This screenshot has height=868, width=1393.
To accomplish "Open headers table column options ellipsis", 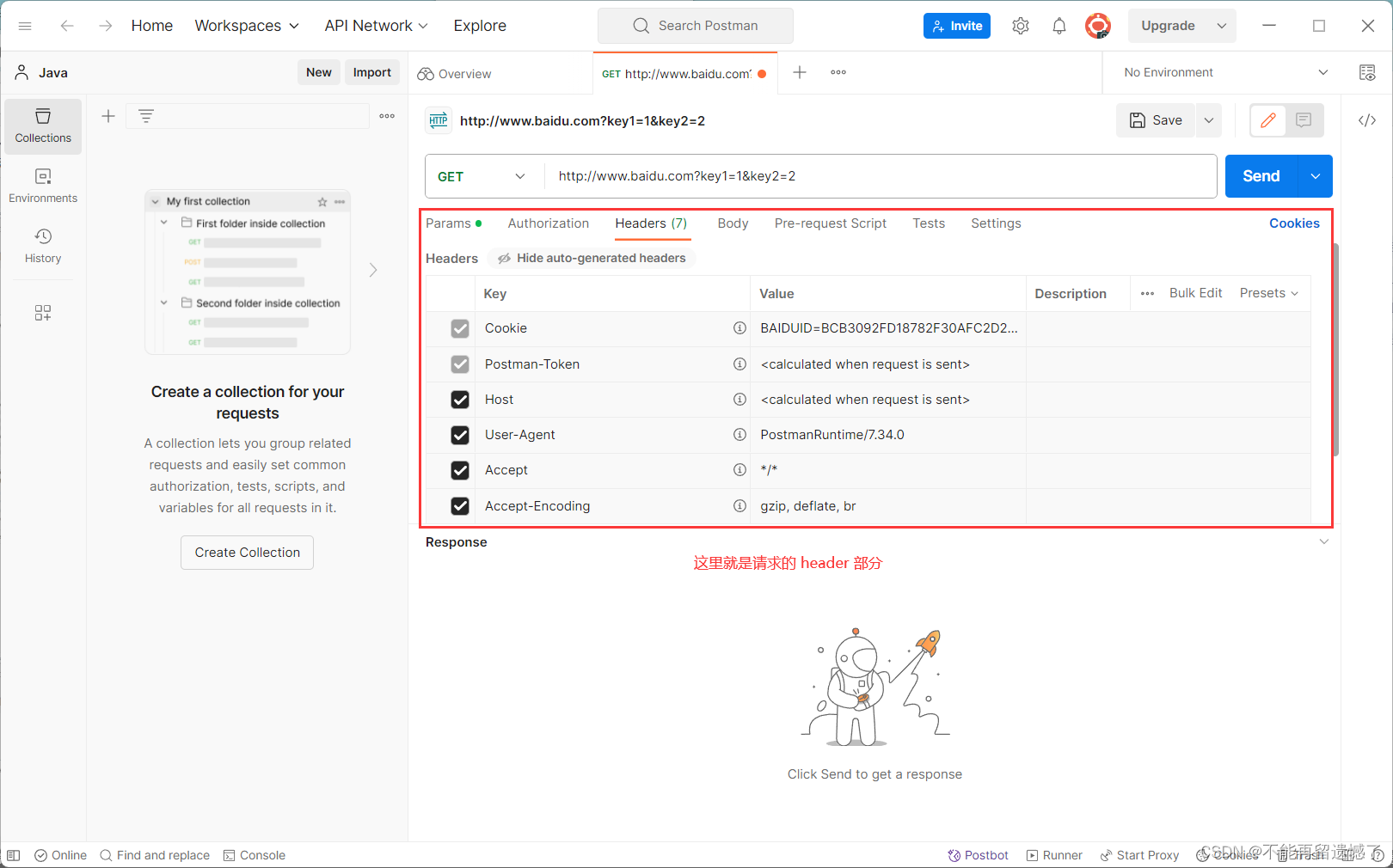I will pos(1147,293).
